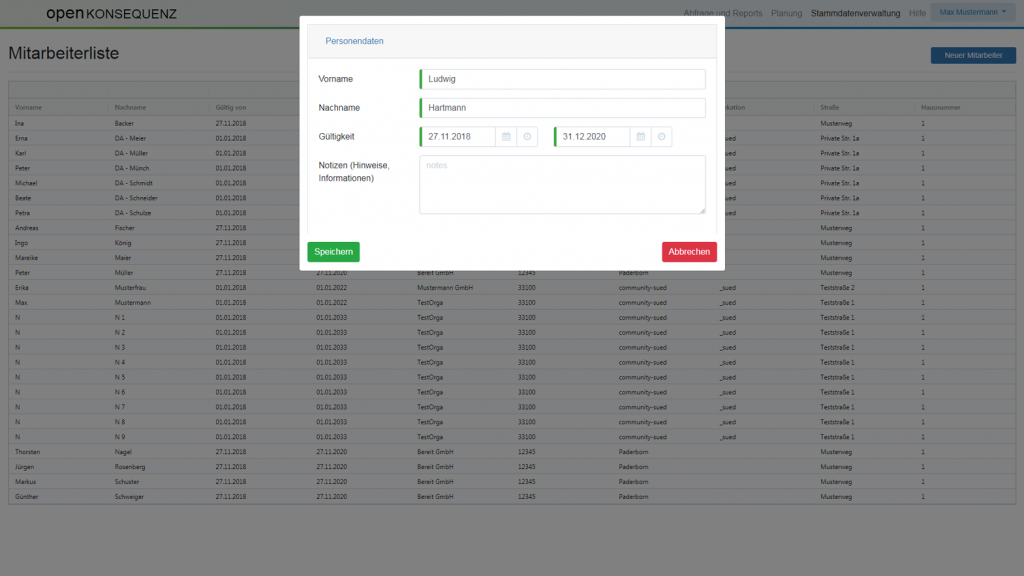
Task: Open calendar picker for the start date
Action: point(507,137)
